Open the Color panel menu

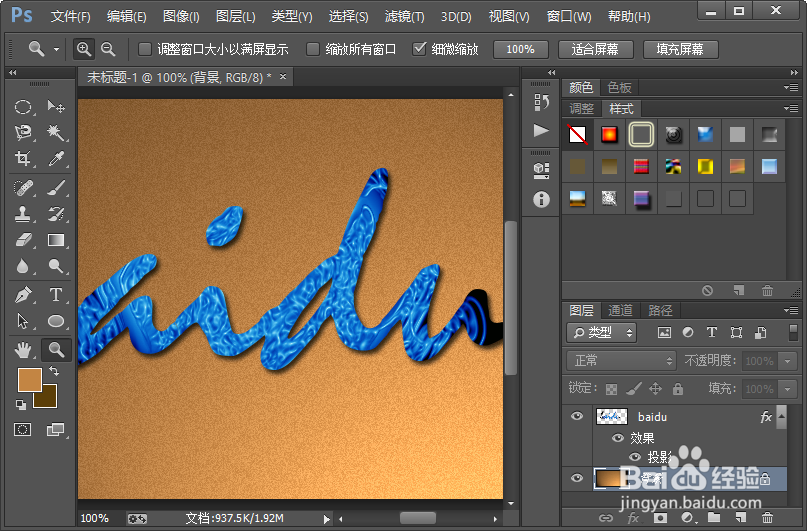click(791, 87)
